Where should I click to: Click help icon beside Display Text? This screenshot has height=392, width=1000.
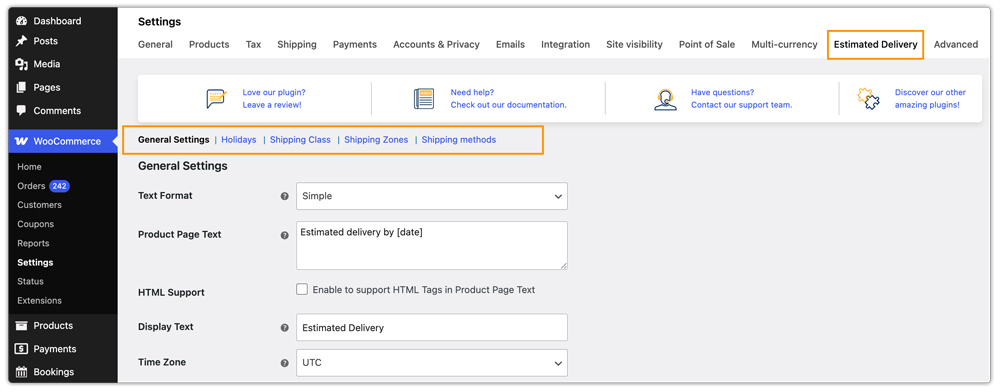[x=285, y=328]
